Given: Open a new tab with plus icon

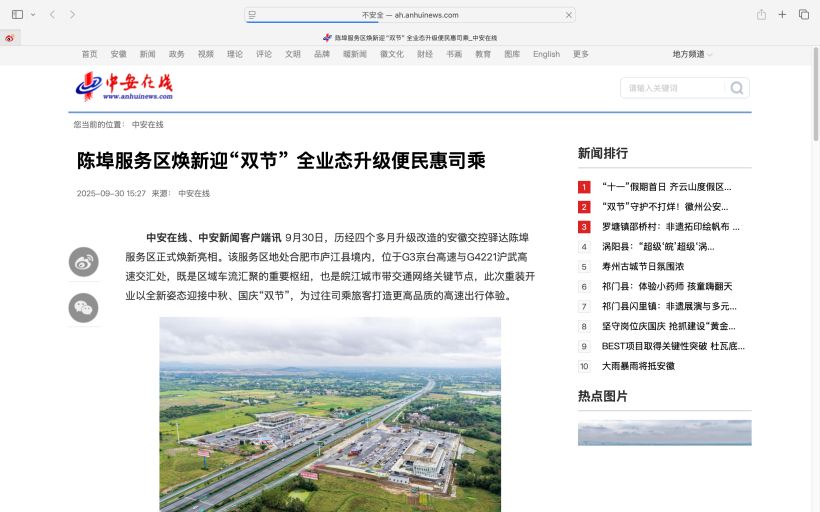Looking at the screenshot, I should click(782, 15).
